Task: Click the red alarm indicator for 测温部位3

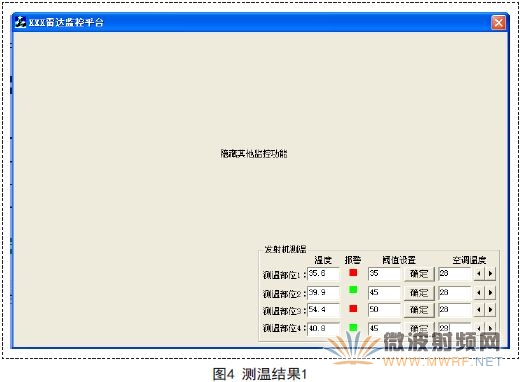Action: point(353,308)
